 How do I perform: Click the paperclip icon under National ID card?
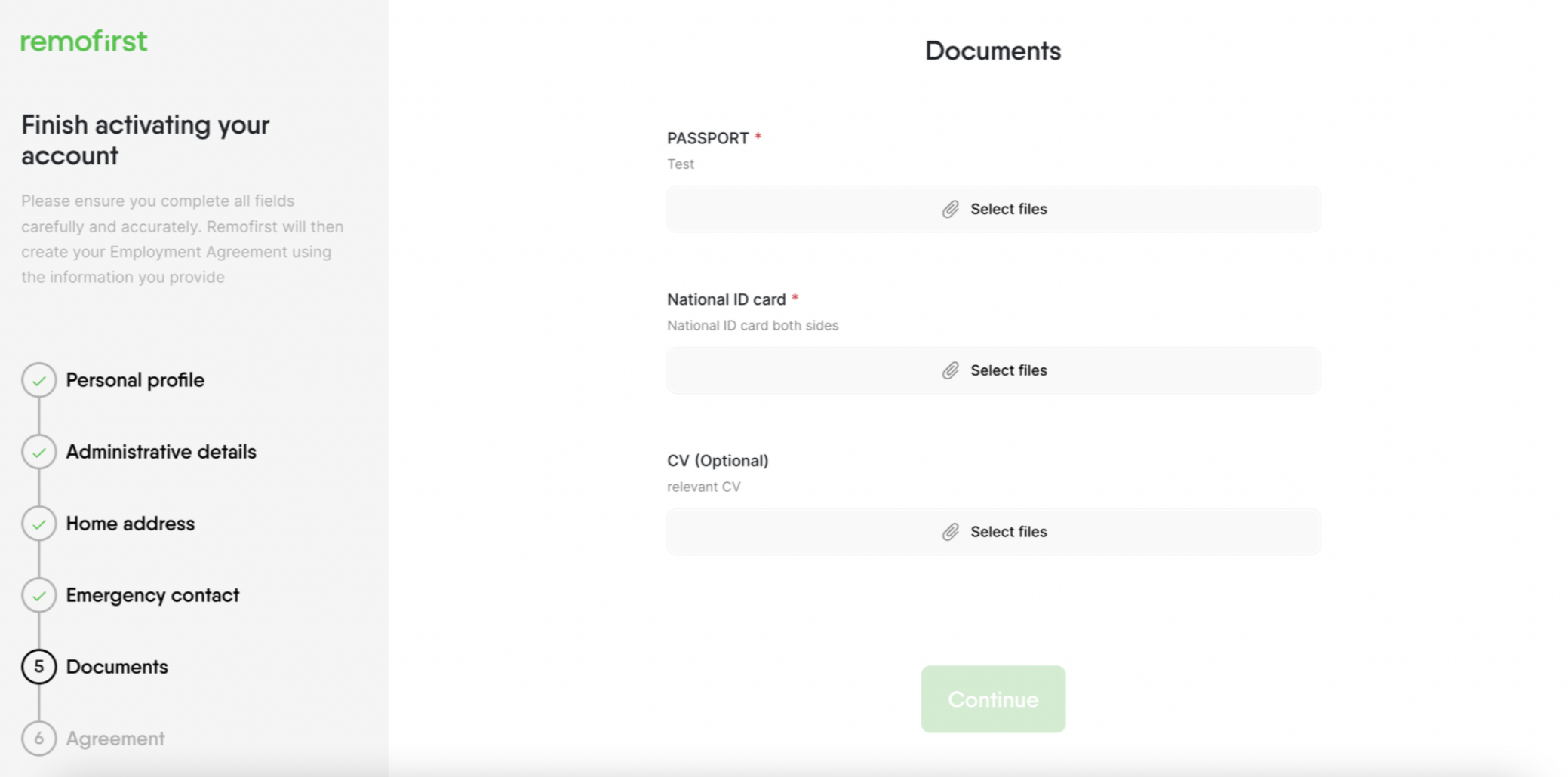point(951,370)
